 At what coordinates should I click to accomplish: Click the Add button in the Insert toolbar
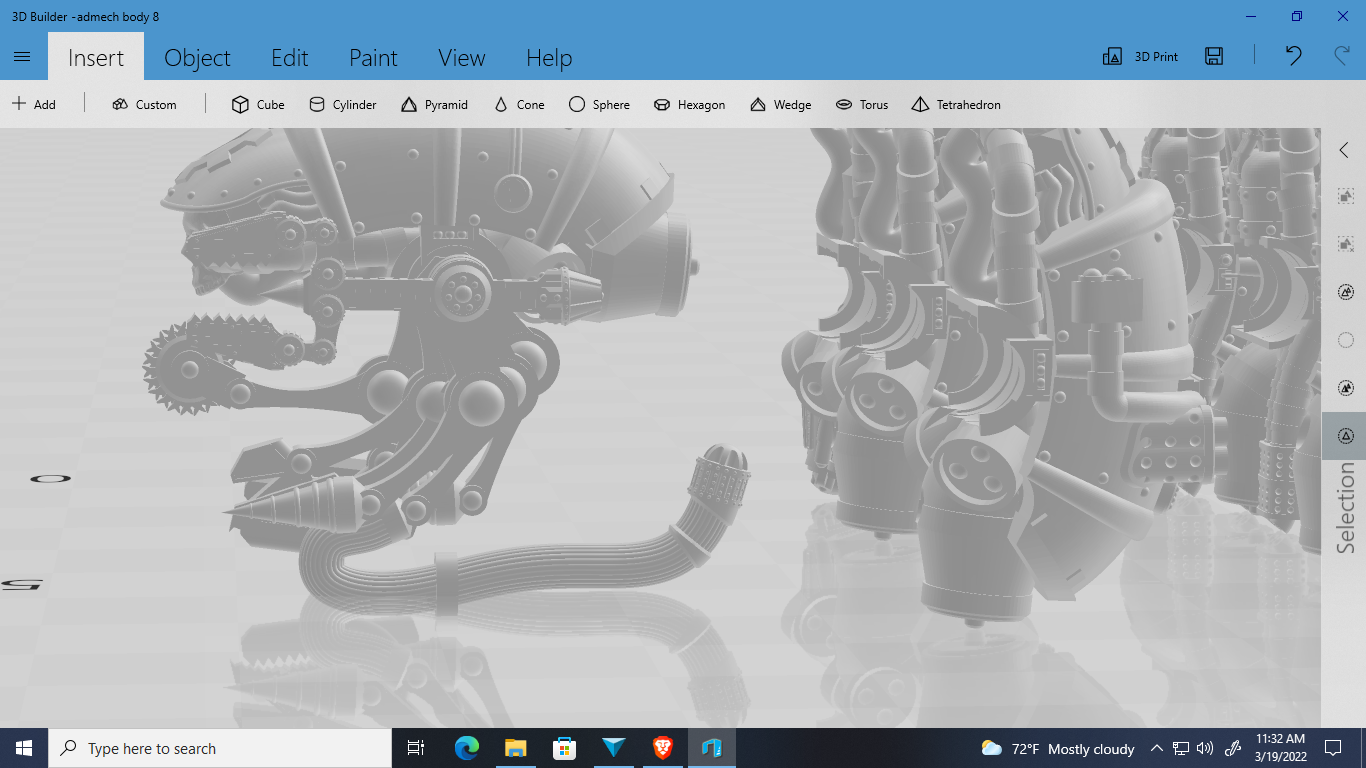tap(34, 104)
